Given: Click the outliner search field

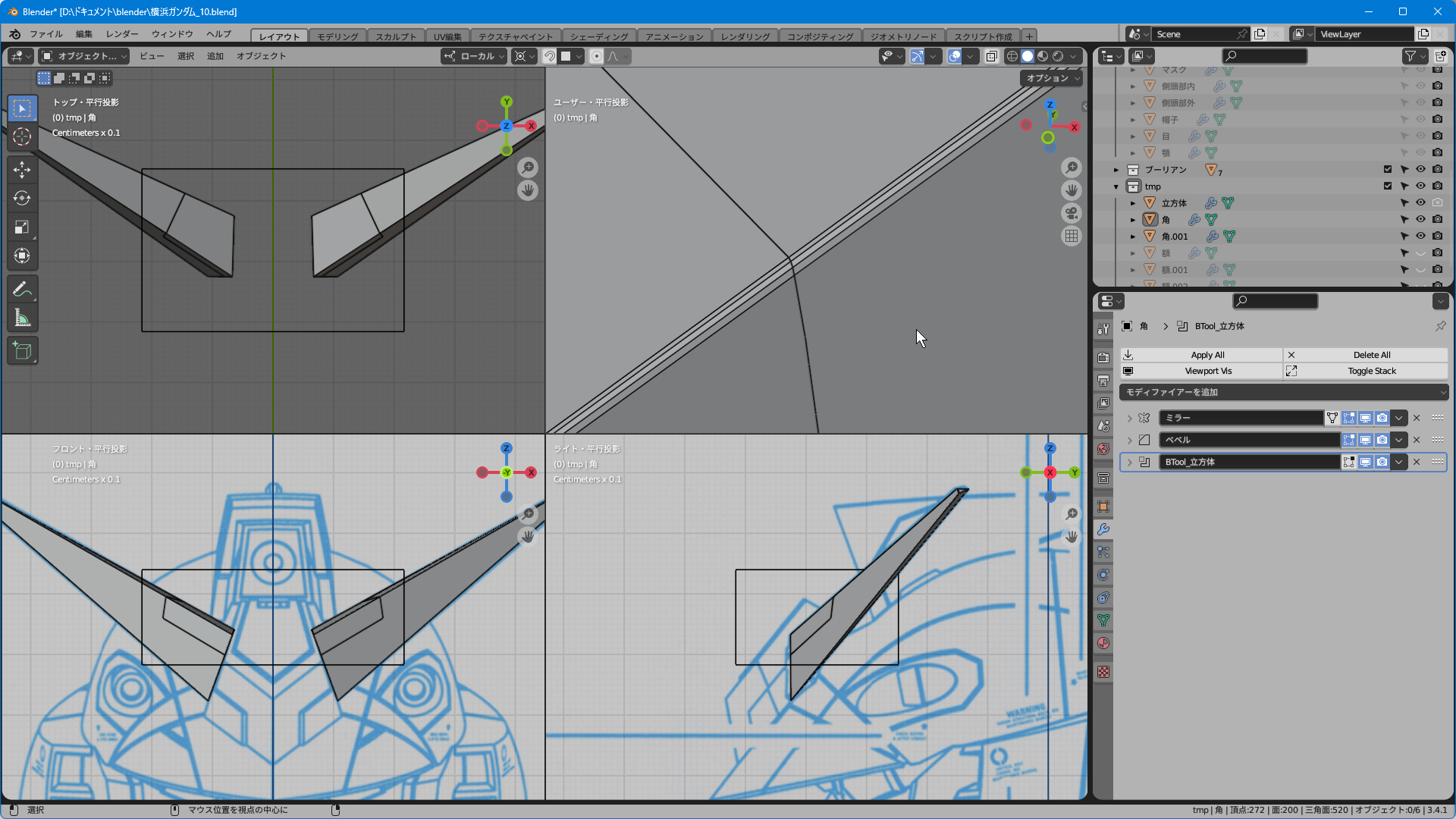Looking at the screenshot, I should [1266, 56].
